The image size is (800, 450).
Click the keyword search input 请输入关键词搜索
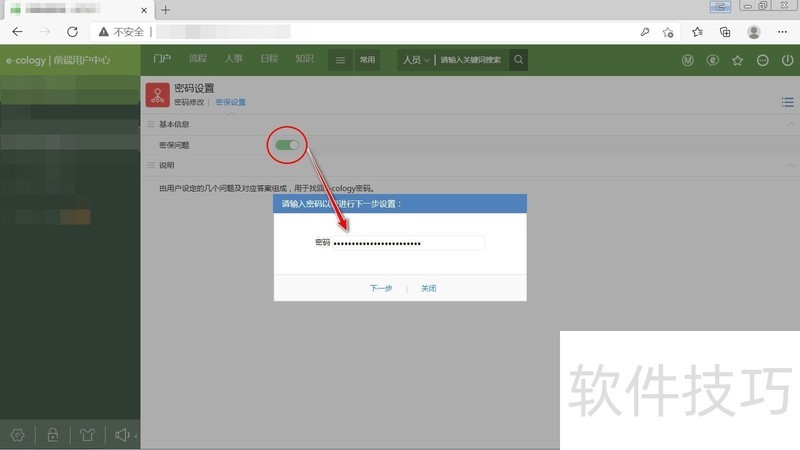coord(471,60)
